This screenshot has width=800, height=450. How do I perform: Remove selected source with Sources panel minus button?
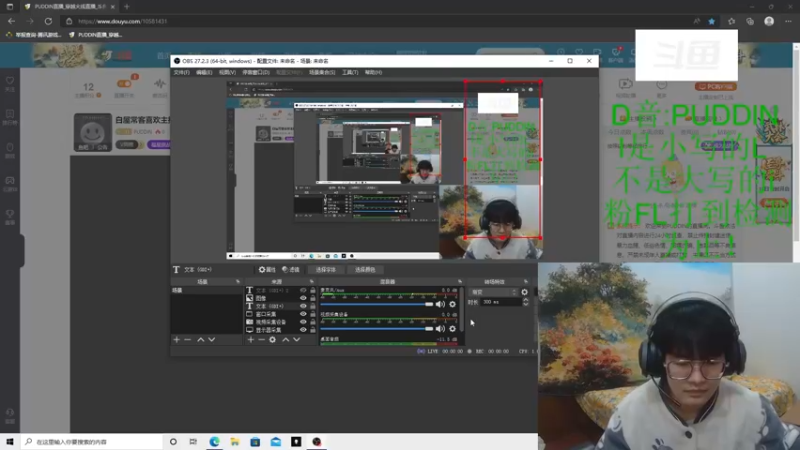click(x=261, y=340)
